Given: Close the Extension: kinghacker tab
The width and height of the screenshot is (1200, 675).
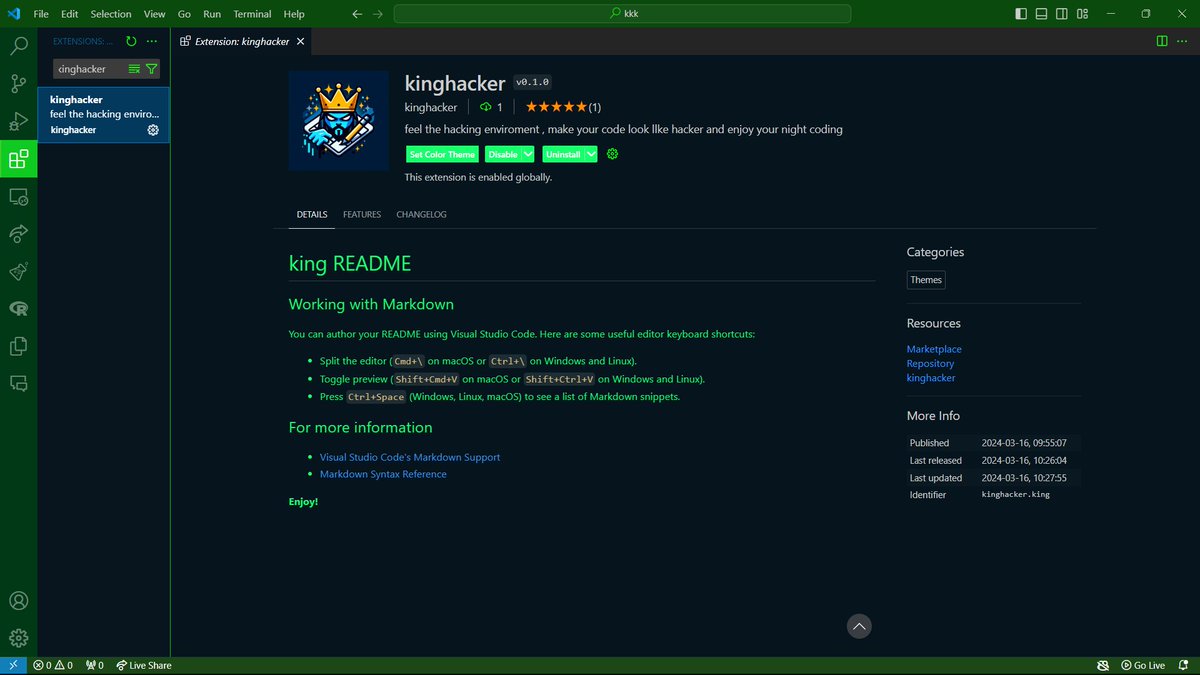Looking at the screenshot, I should (x=299, y=41).
